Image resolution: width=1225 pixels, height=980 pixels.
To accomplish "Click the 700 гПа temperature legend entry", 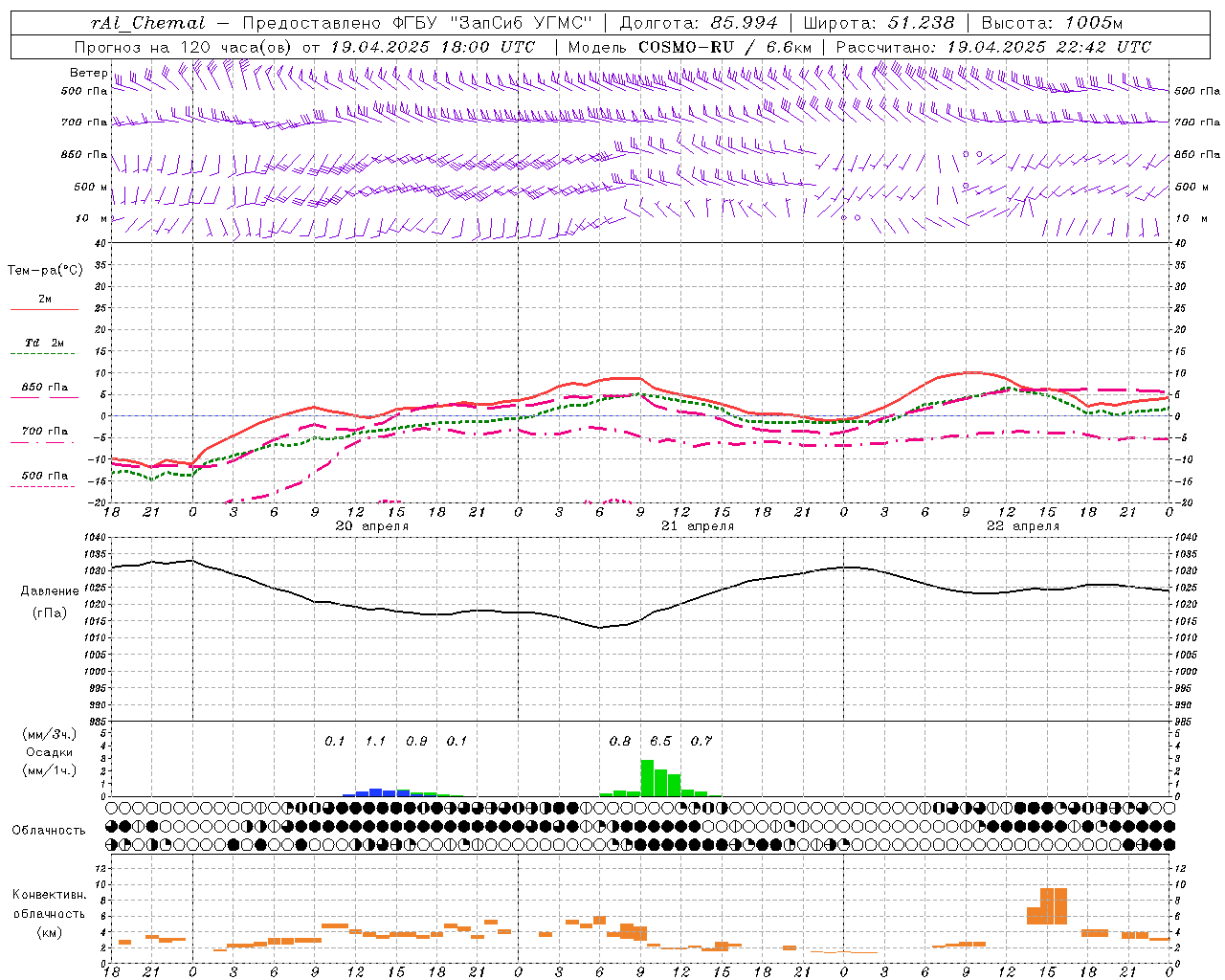I will click(x=45, y=431).
